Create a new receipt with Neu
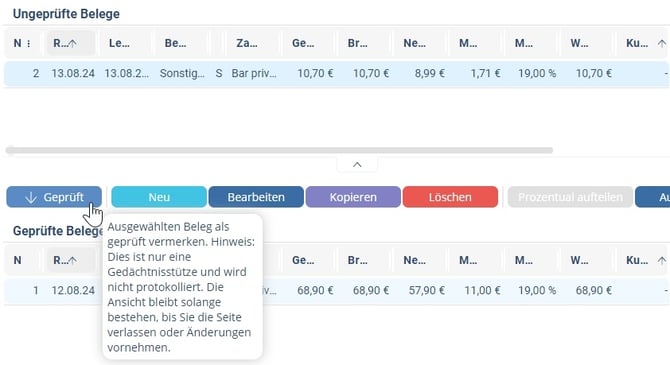Viewport: 670px width, 365px height. click(x=159, y=197)
